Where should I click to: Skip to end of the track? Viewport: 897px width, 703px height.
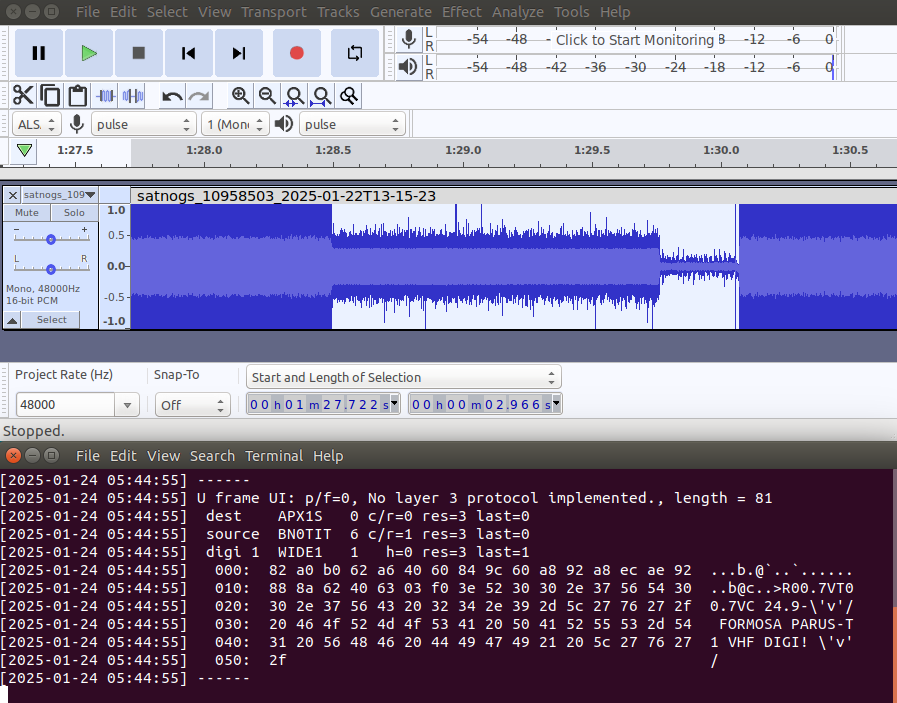pos(239,53)
